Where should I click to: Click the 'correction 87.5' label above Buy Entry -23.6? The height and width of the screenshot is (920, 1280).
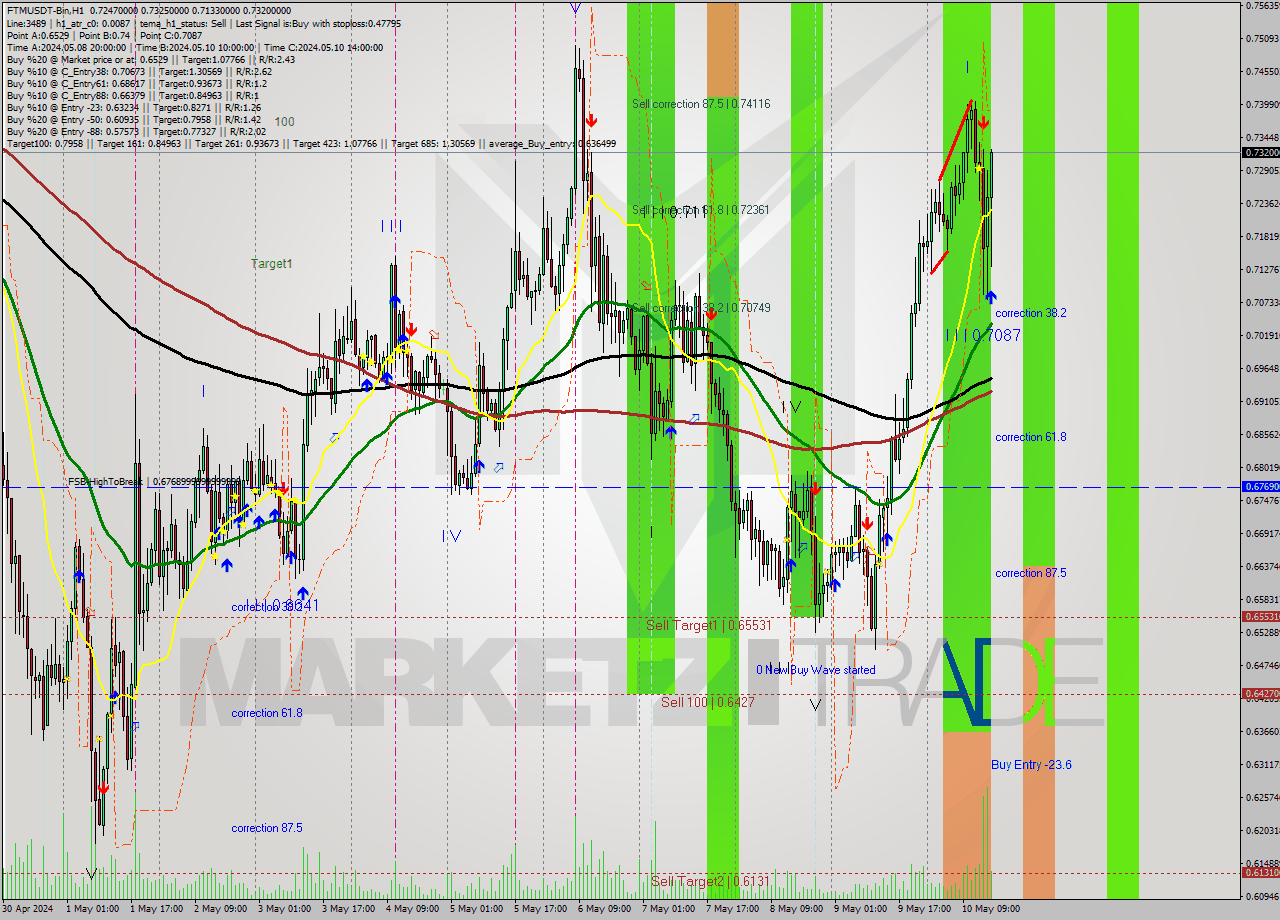click(1031, 573)
